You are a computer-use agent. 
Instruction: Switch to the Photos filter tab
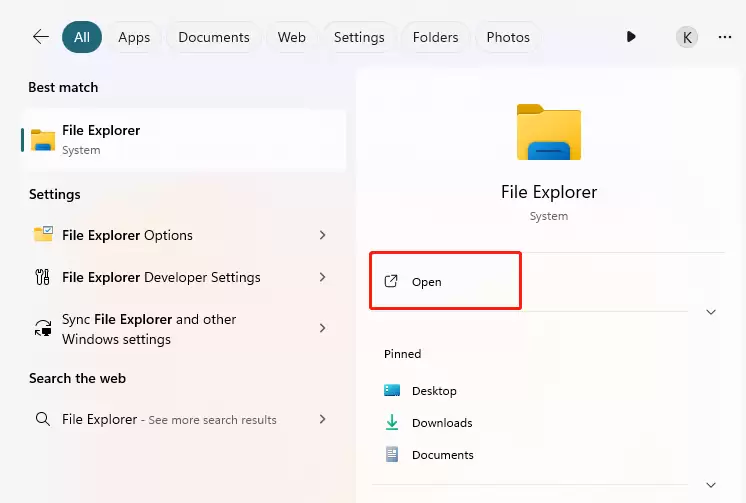coord(508,37)
